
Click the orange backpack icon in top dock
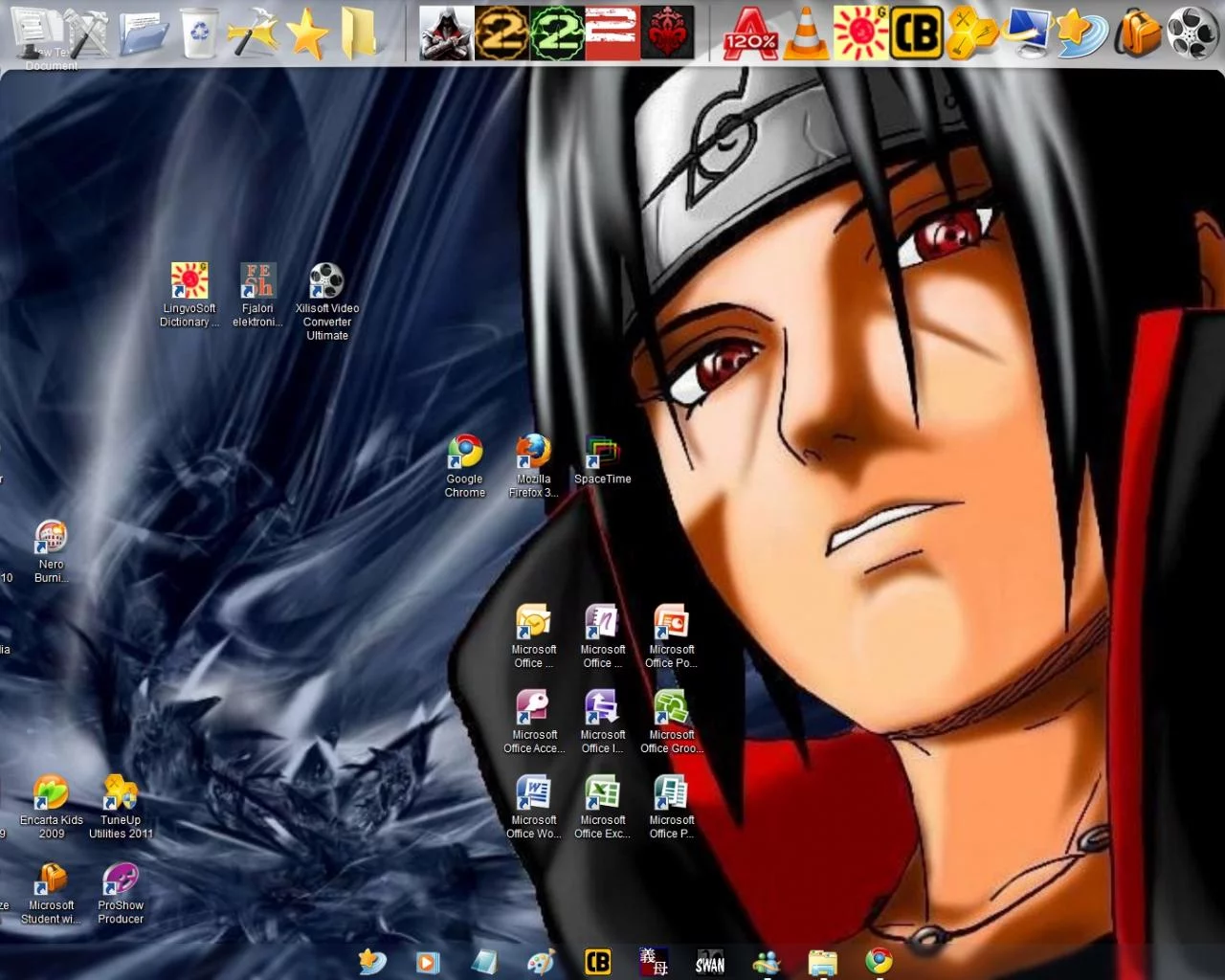[x=1138, y=33]
